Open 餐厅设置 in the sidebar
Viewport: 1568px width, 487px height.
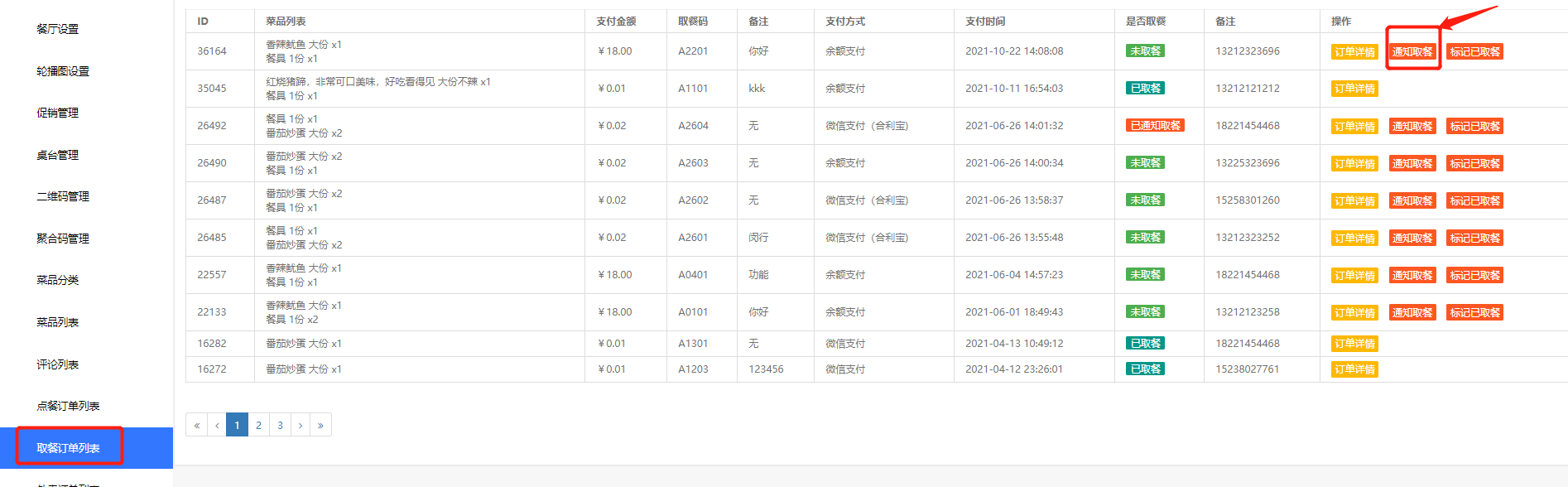coord(58,29)
